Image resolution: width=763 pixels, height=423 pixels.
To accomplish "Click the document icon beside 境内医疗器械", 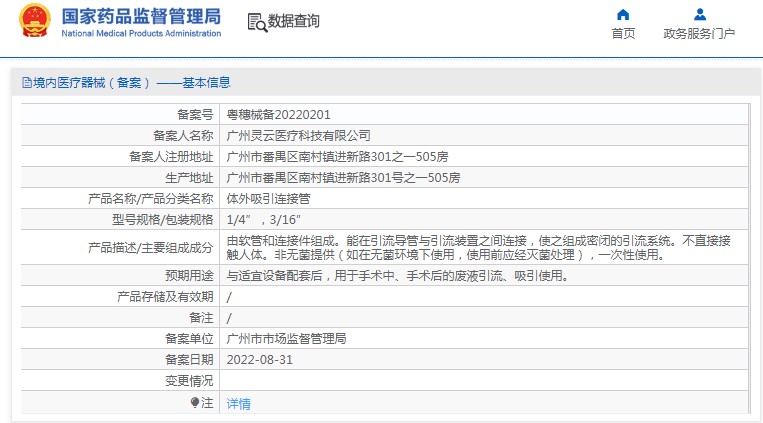I will [27, 83].
